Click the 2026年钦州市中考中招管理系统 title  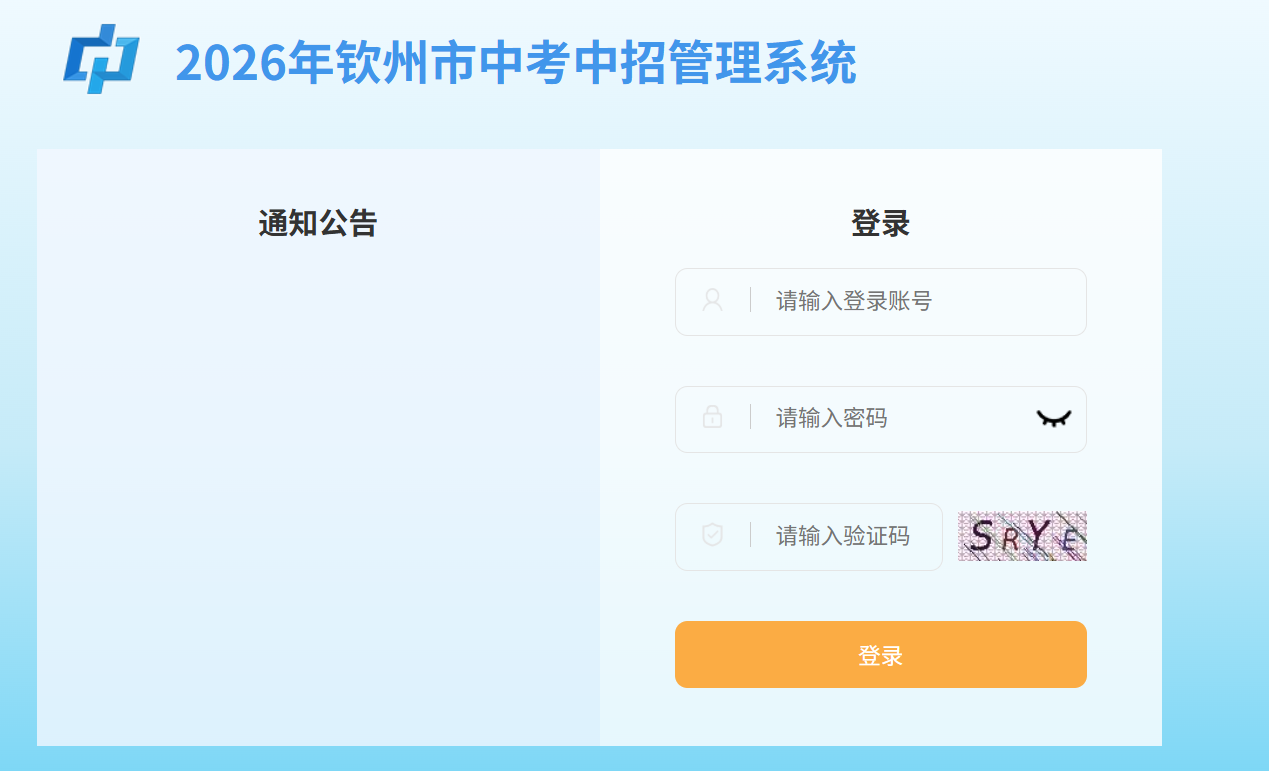516,63
